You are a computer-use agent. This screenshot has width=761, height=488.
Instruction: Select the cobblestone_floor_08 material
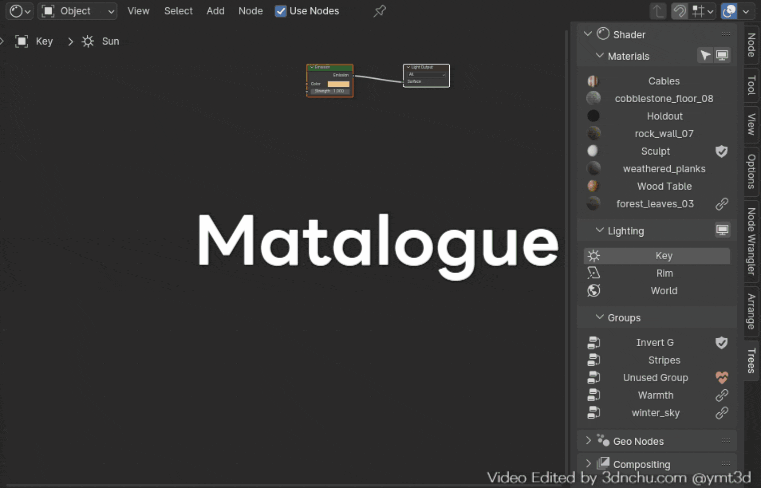click(657, 99)
